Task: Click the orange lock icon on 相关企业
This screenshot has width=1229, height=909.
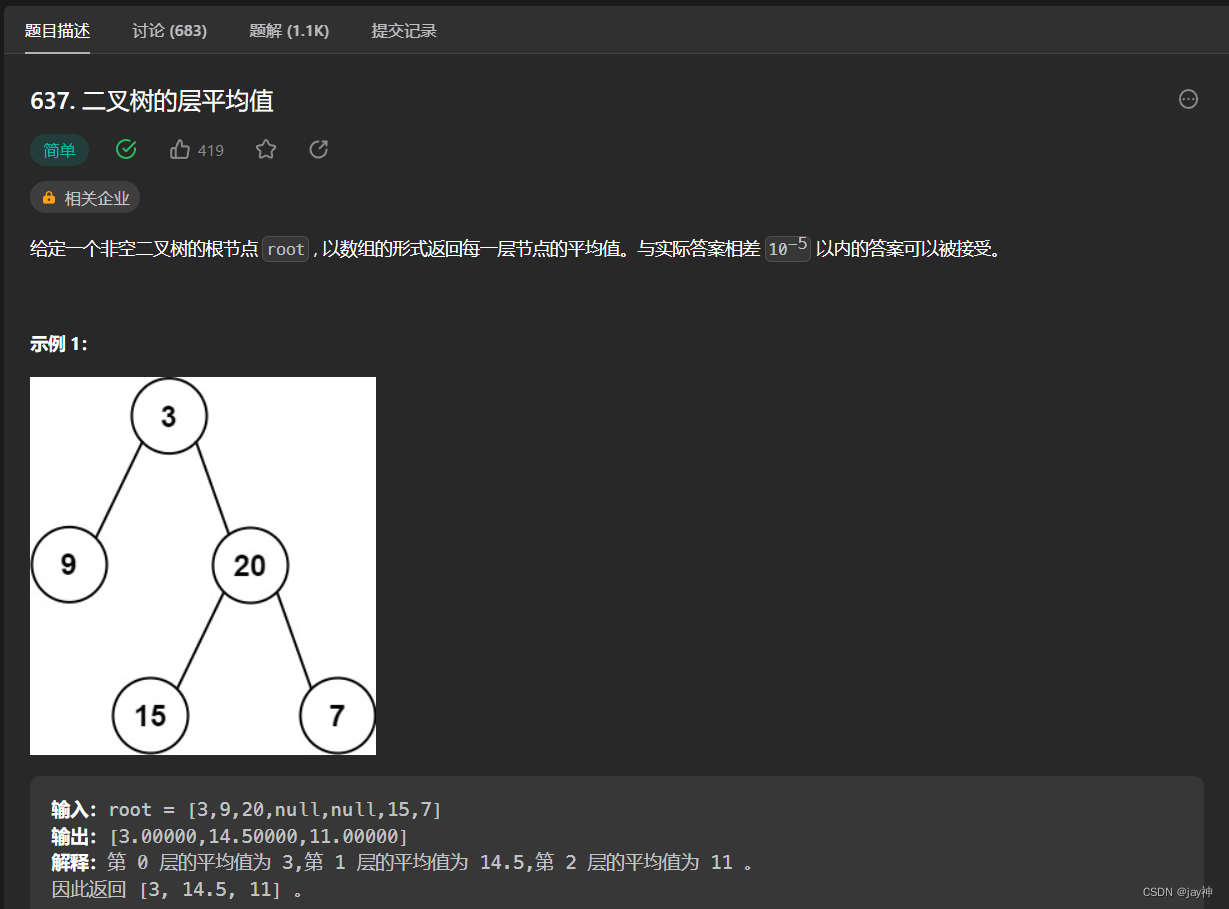Action: [x=48, y=197]
